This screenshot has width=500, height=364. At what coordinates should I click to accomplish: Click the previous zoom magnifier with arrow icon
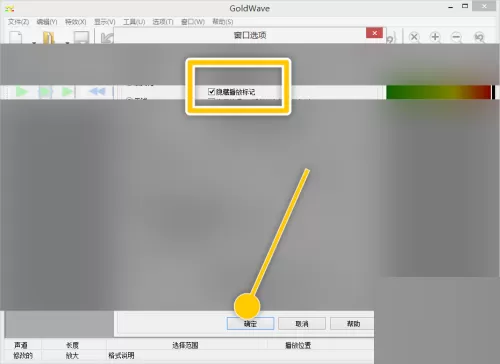[479, 37]
